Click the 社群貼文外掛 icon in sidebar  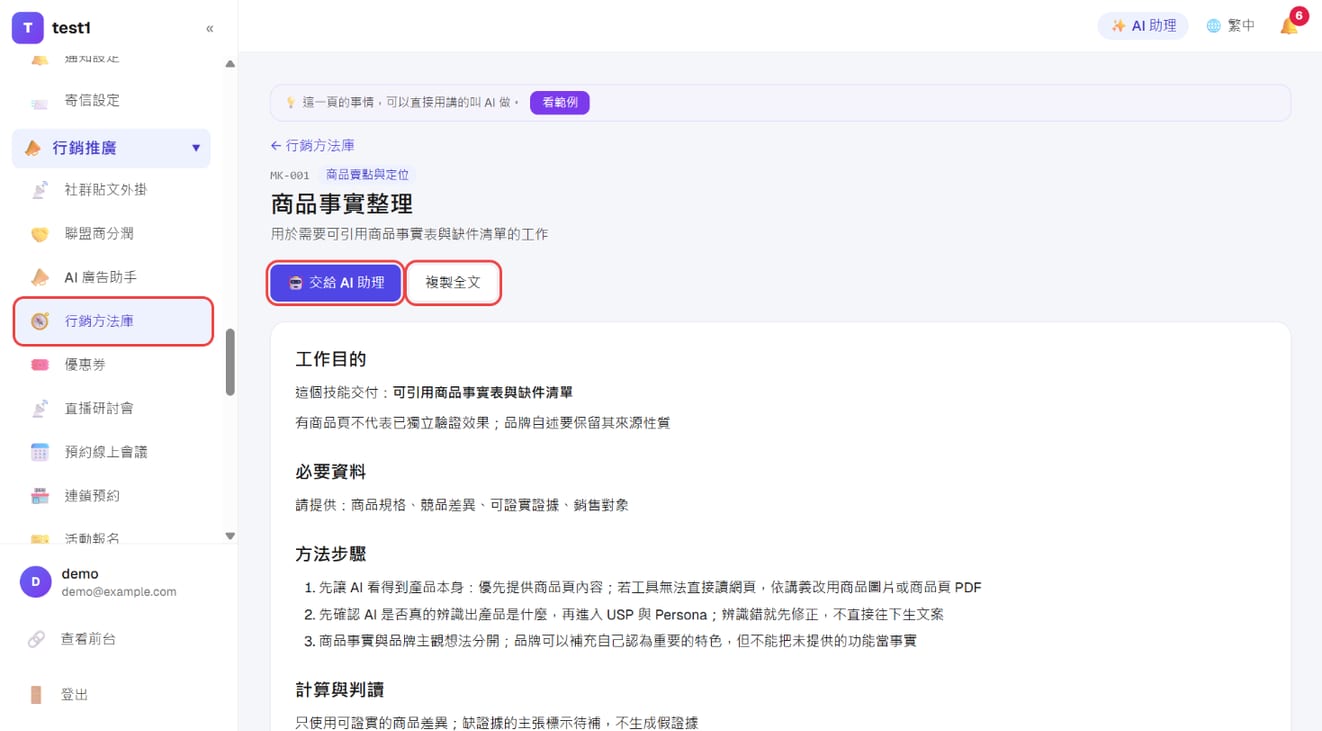point(39,190)
